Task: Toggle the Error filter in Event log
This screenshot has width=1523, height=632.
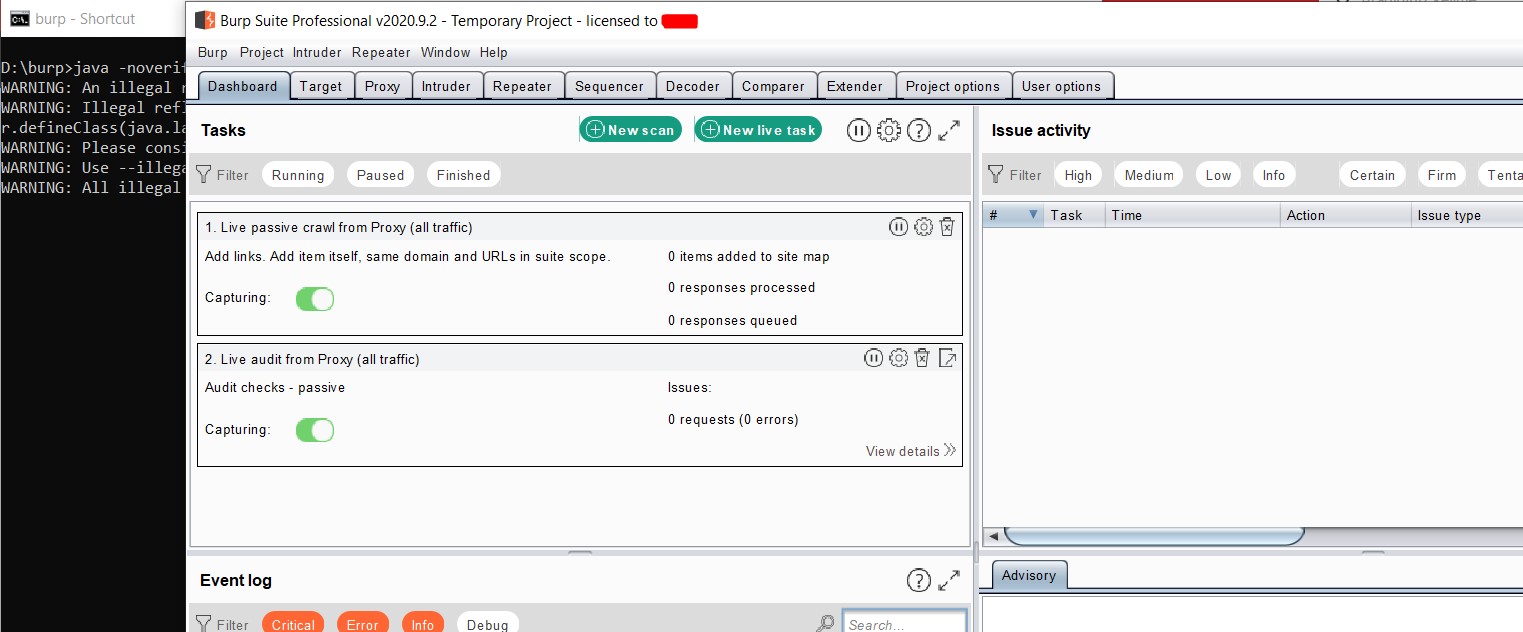Action: (x=362, y=622)
